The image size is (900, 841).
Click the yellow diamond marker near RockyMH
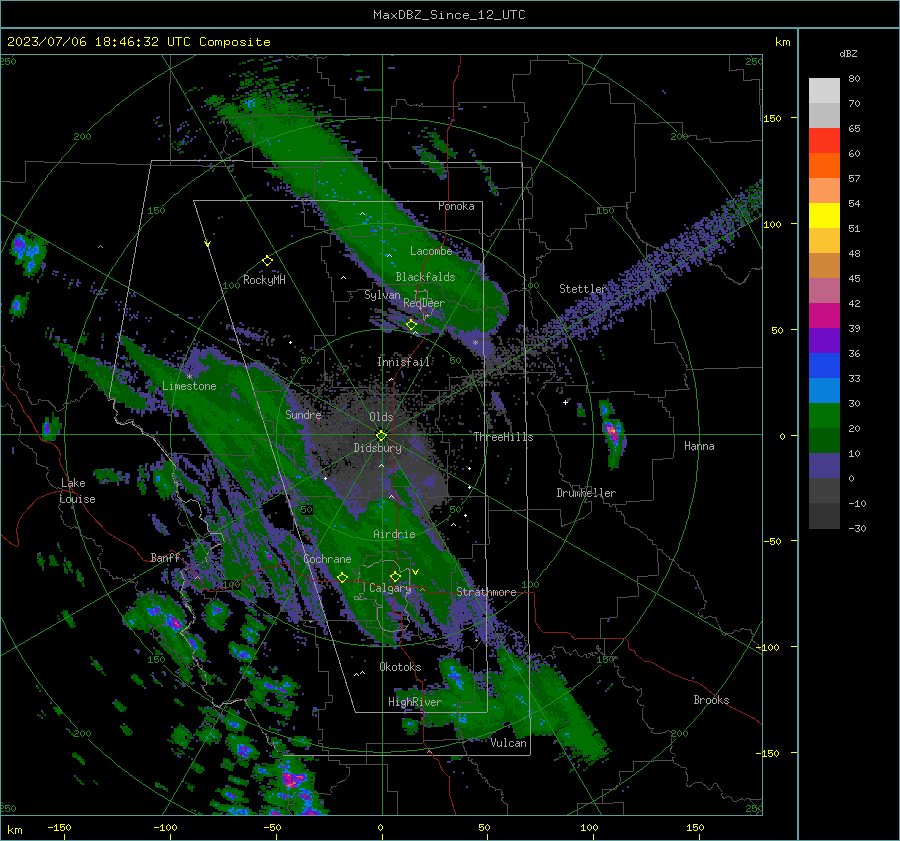[267, 261]
